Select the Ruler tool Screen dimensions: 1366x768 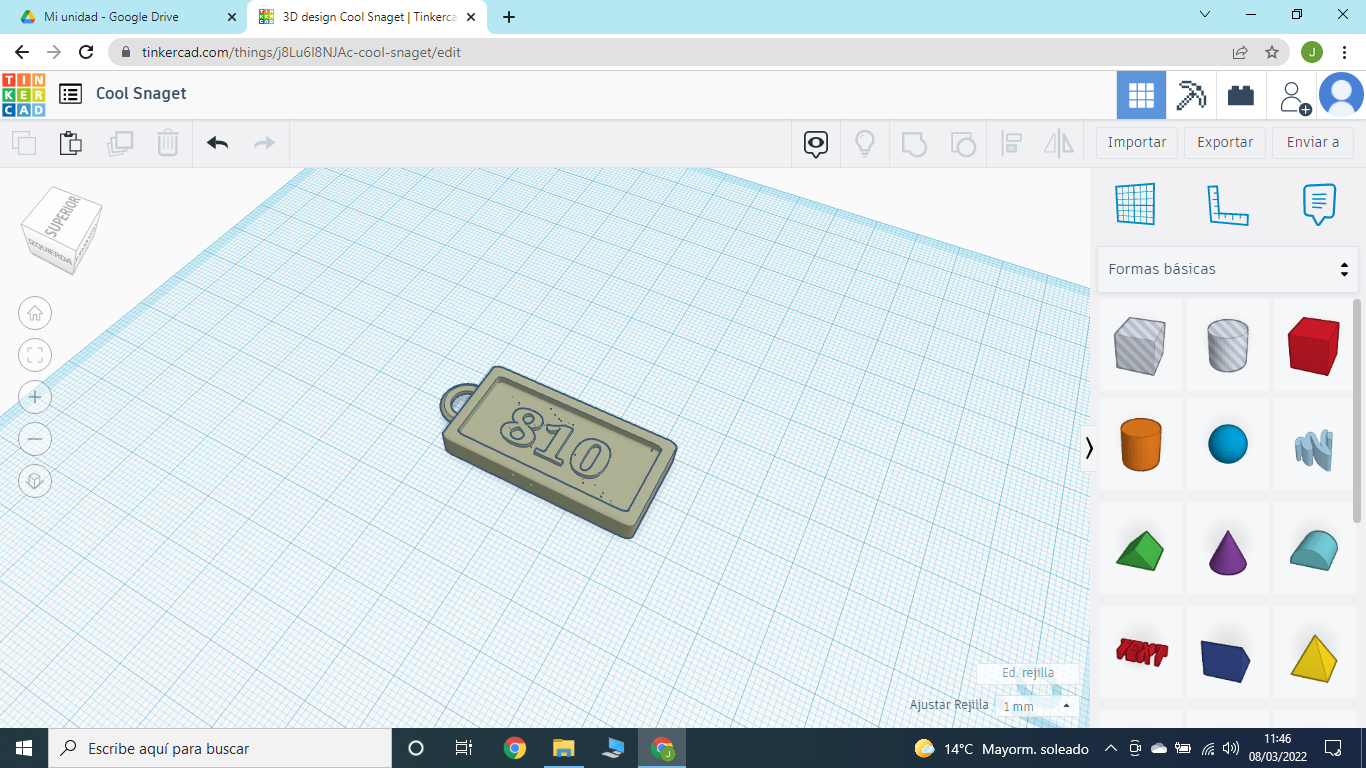pos(1228,205)
